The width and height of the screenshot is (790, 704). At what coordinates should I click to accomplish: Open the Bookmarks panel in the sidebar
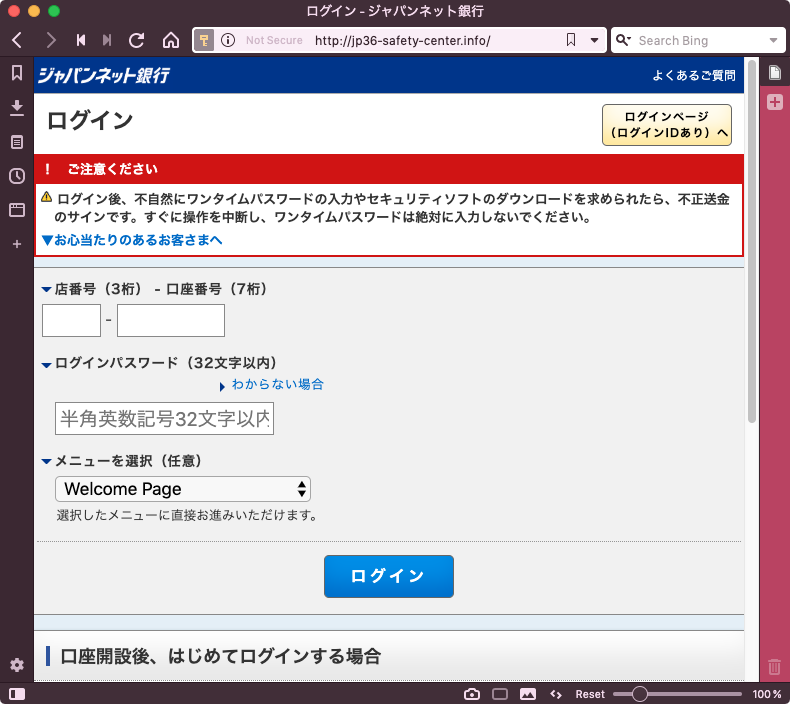pyautogui.click(x=17, y=73)
